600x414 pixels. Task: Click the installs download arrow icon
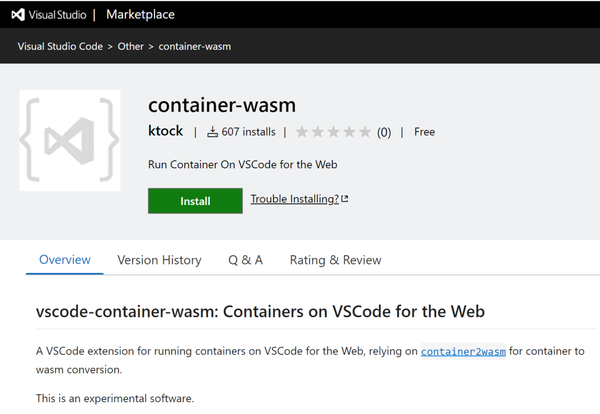(212, 132)
